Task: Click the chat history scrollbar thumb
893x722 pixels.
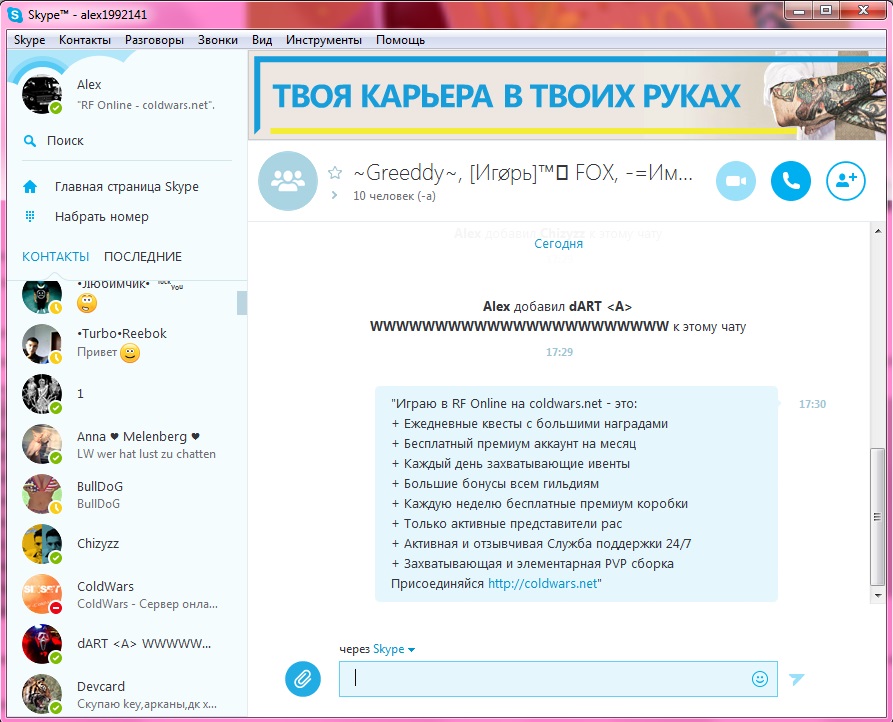Action: tap(878, 516)
